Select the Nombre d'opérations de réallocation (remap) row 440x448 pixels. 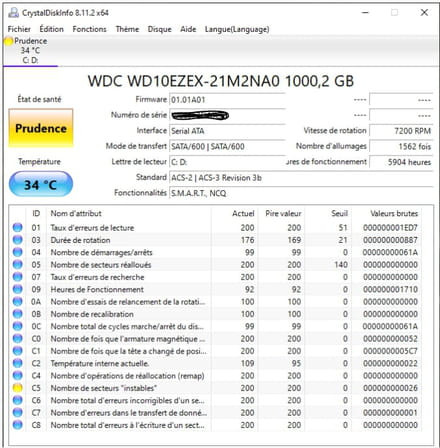[x=216, y=376]
